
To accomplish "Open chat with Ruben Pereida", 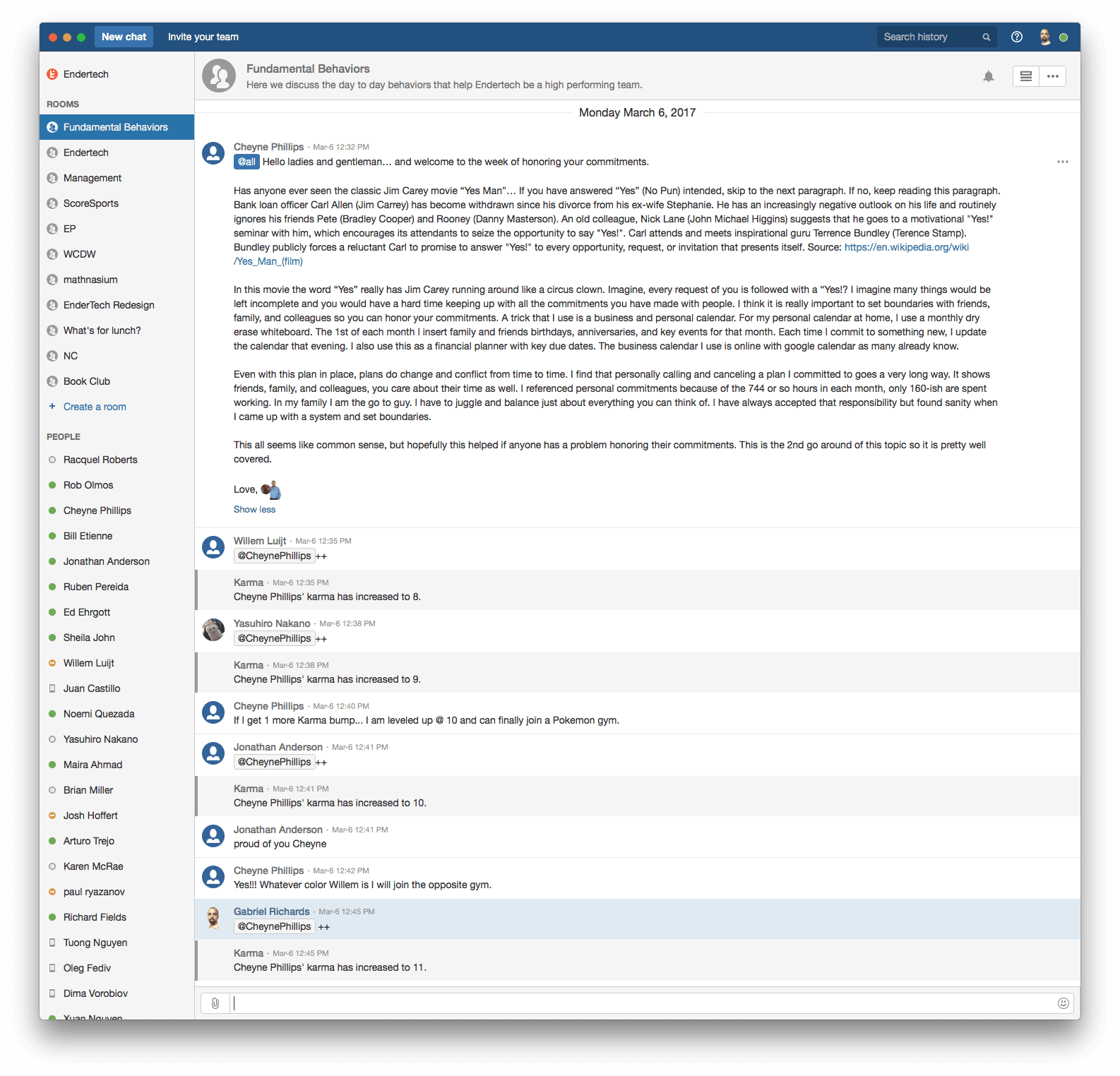I will pyautogui.click(x=117, y=587).
